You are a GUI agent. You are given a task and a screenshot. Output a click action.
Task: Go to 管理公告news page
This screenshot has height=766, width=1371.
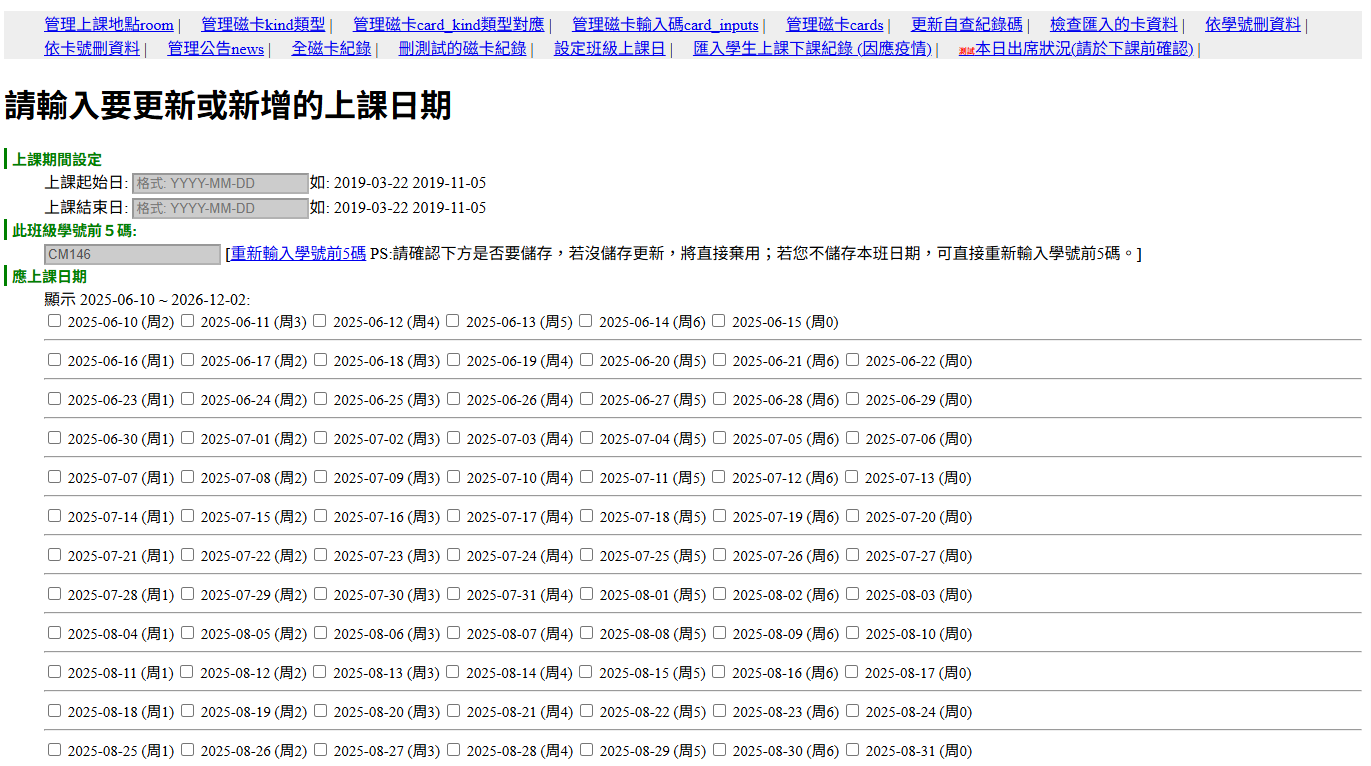pyautogui.click(x=216, y=48)
